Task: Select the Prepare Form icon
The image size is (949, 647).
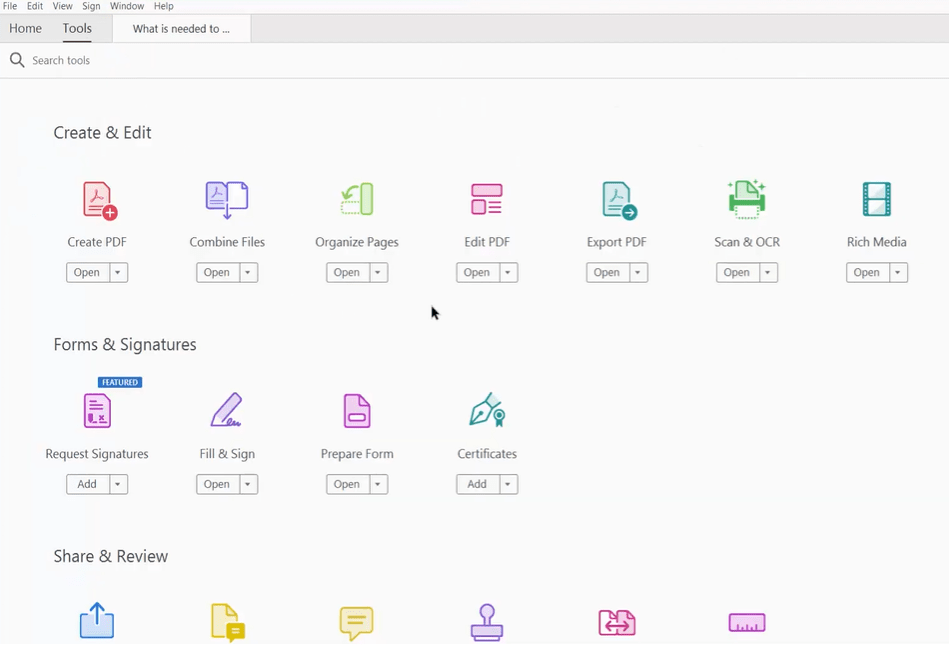Action: [357, 411]
